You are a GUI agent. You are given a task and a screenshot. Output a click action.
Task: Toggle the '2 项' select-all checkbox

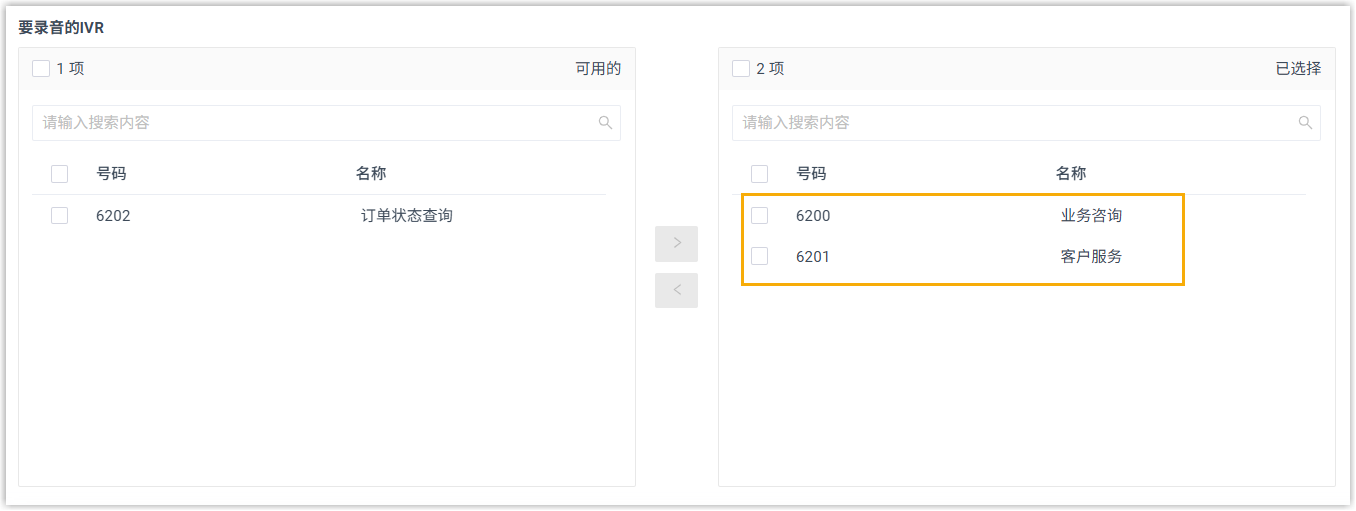[x=741, y=69]
